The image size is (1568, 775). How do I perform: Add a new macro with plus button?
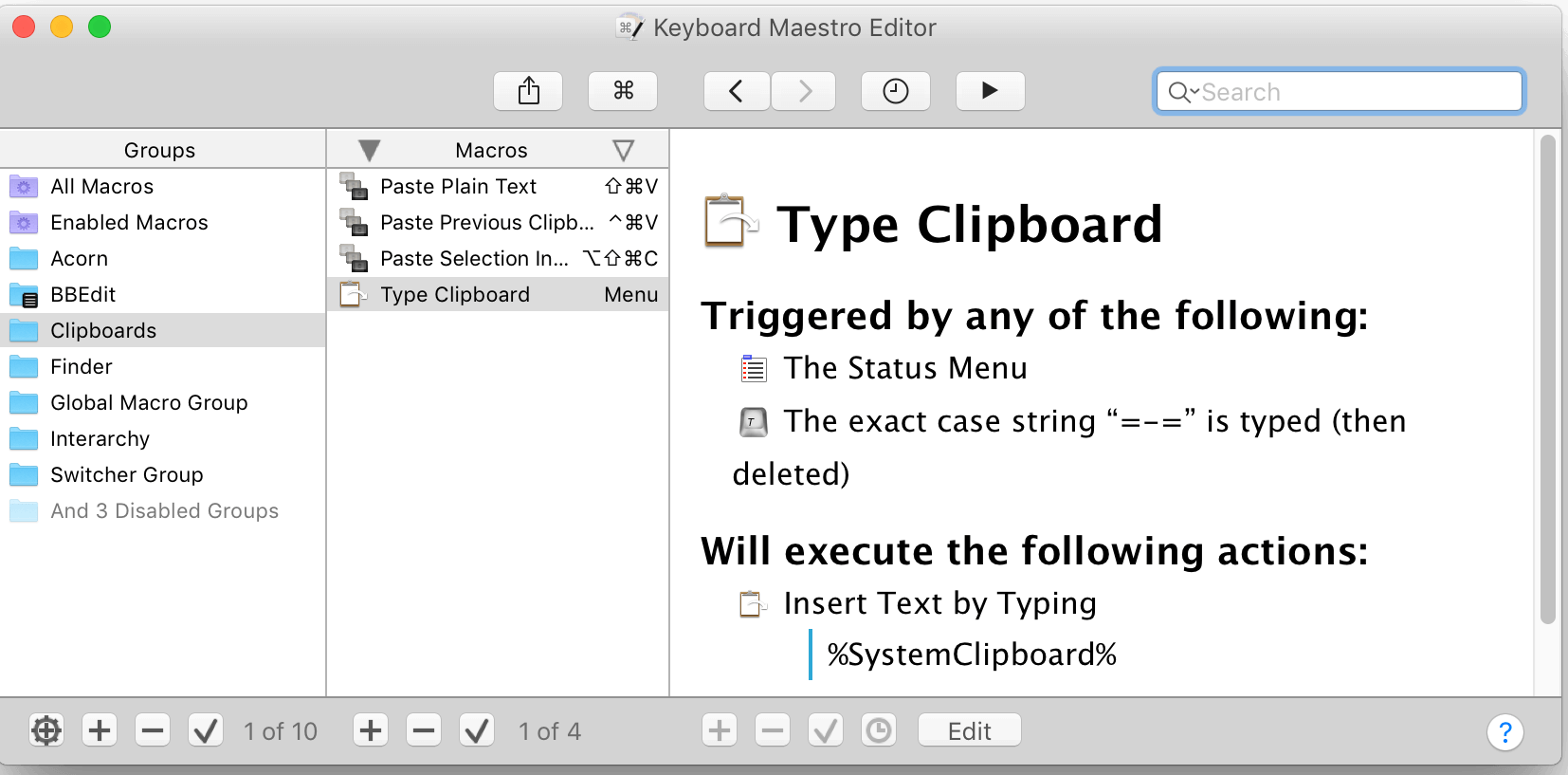(371, 730)
